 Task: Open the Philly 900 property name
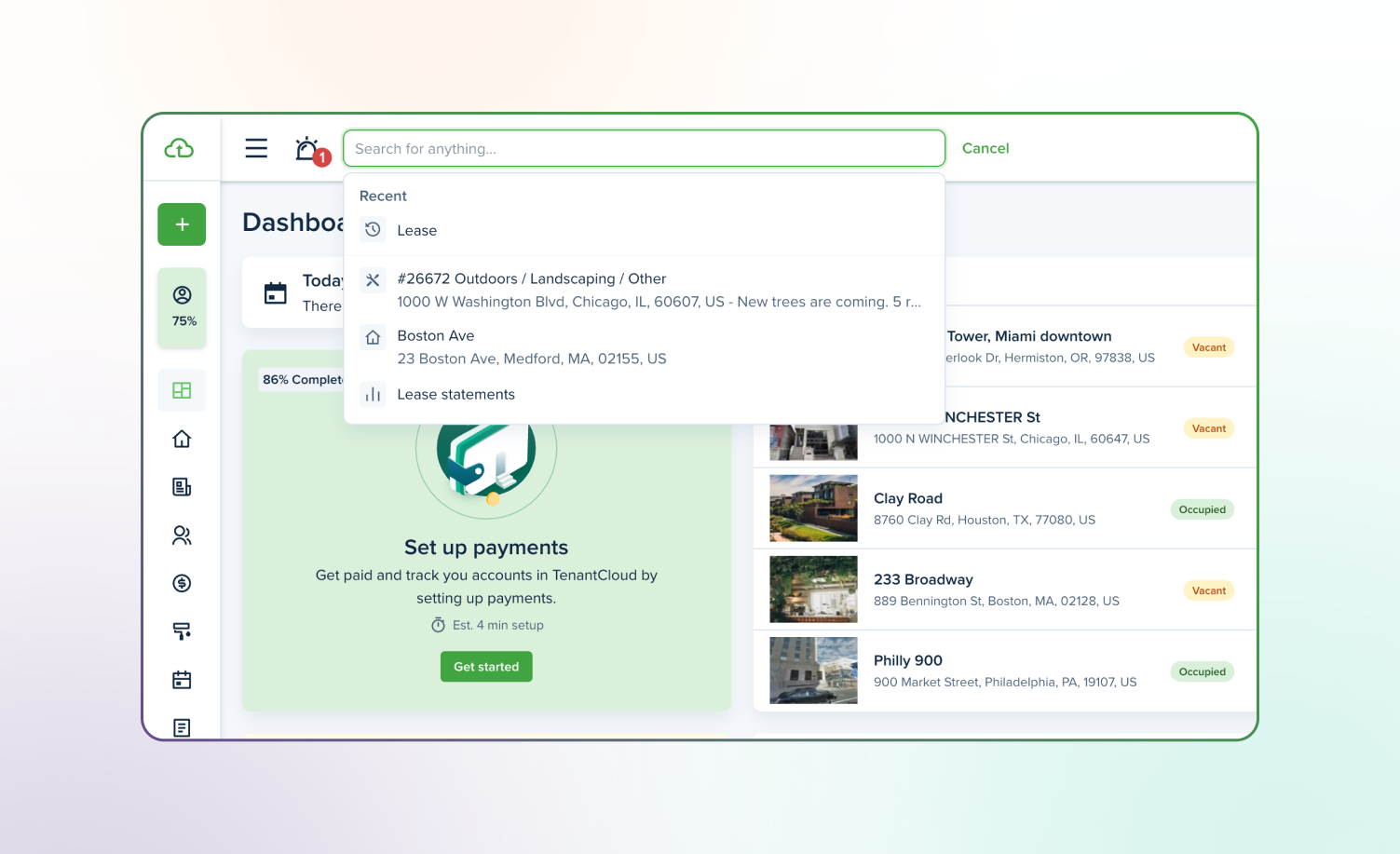908,660
